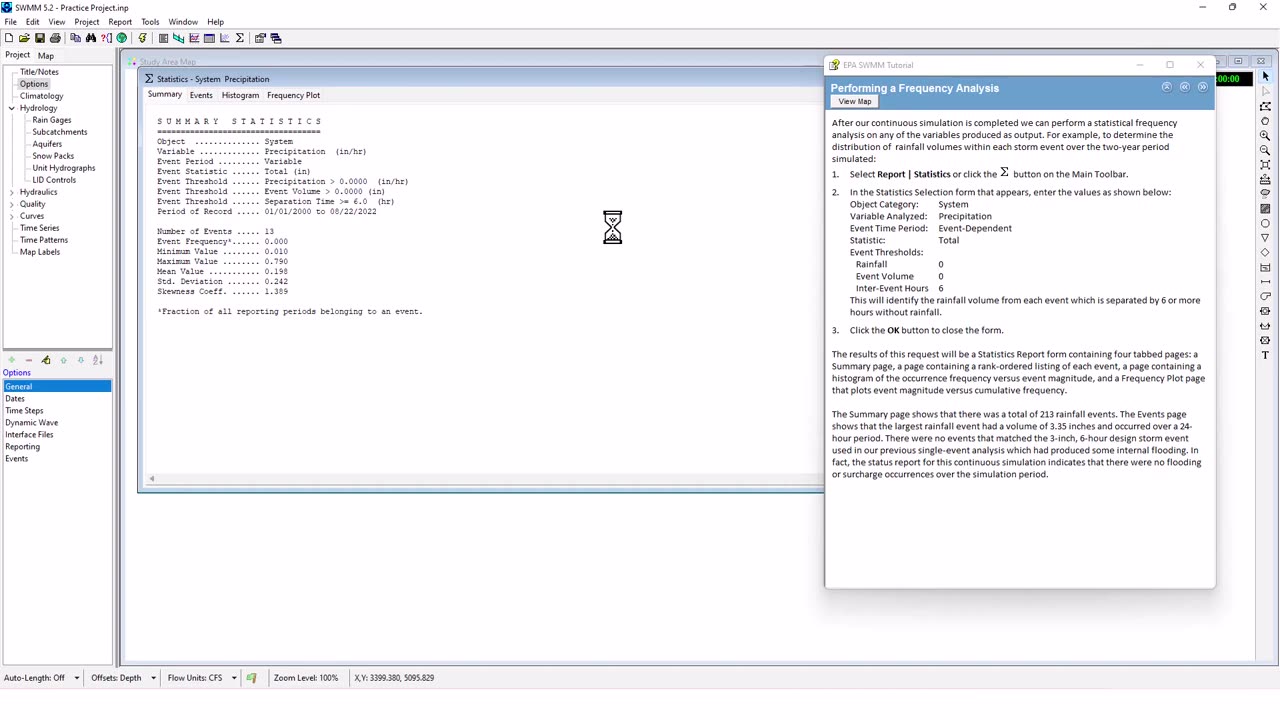The height and width of the screenshot is (720, 1280).
Task: Select the Add Junction node tool
Action: (x=1264, y=223)
